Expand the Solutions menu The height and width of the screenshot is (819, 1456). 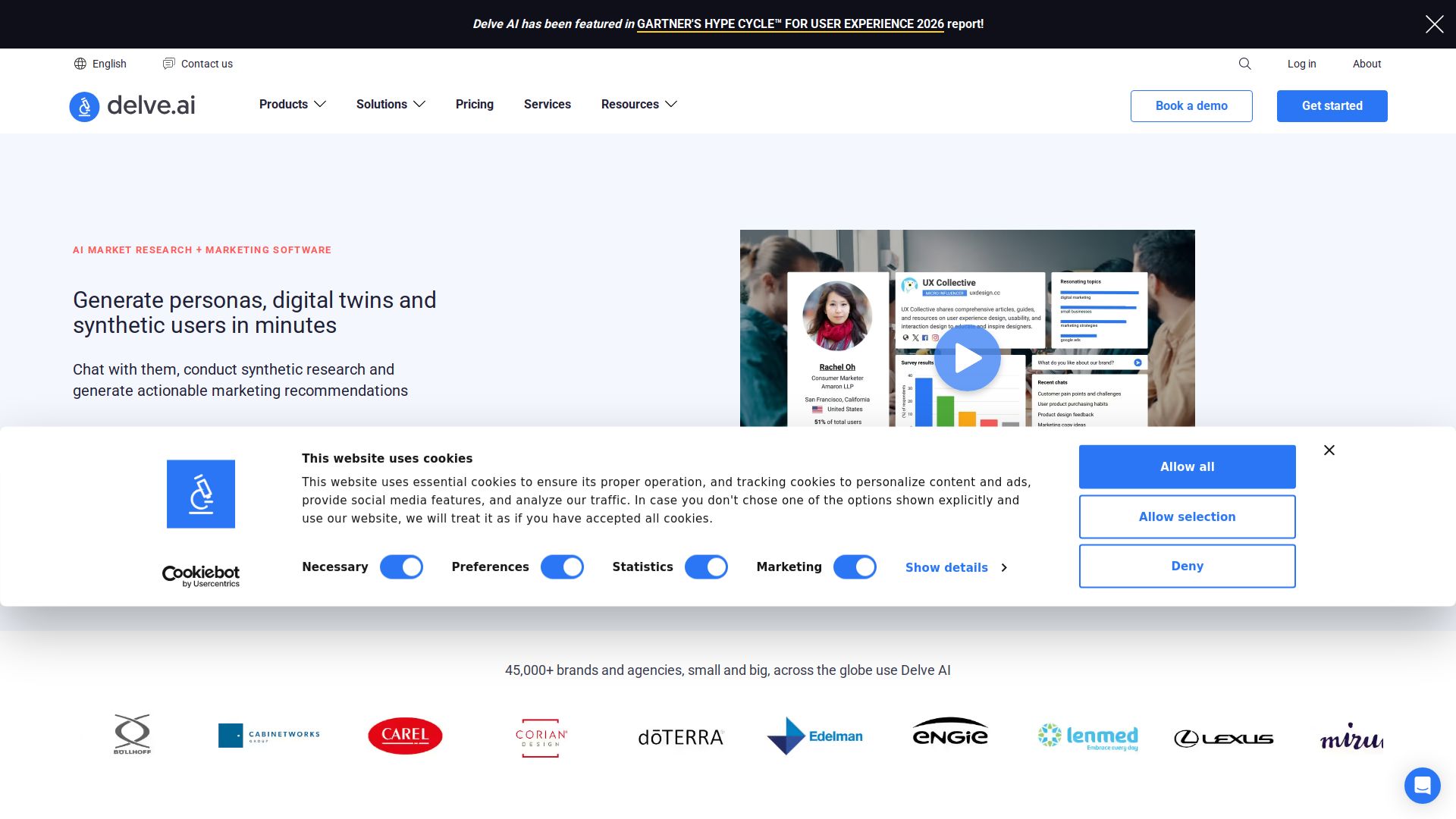tap(391, 105)
